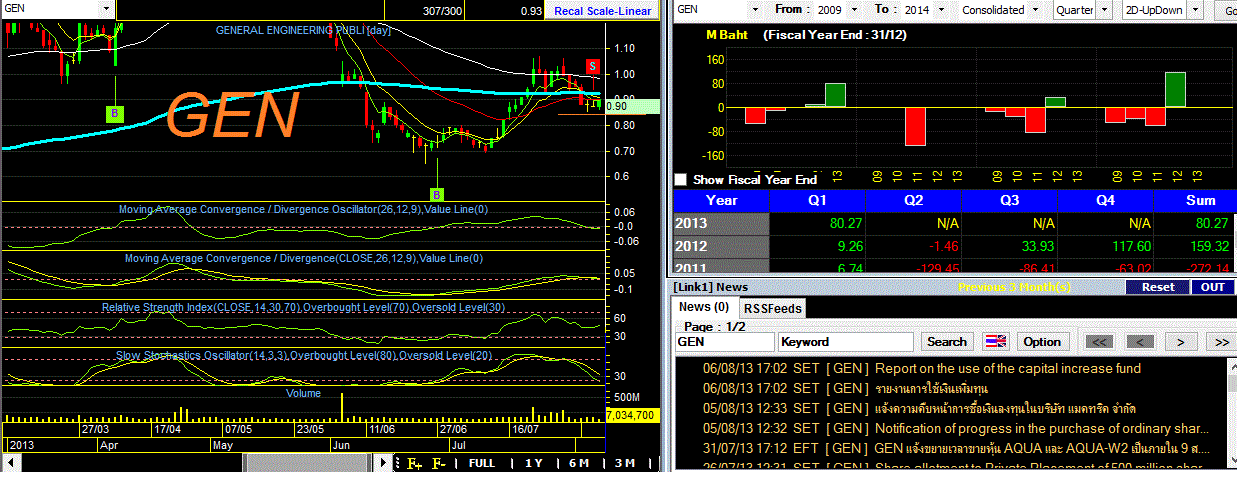
Task: Zoom in chart with F+ icon
Action: (414, 463)
